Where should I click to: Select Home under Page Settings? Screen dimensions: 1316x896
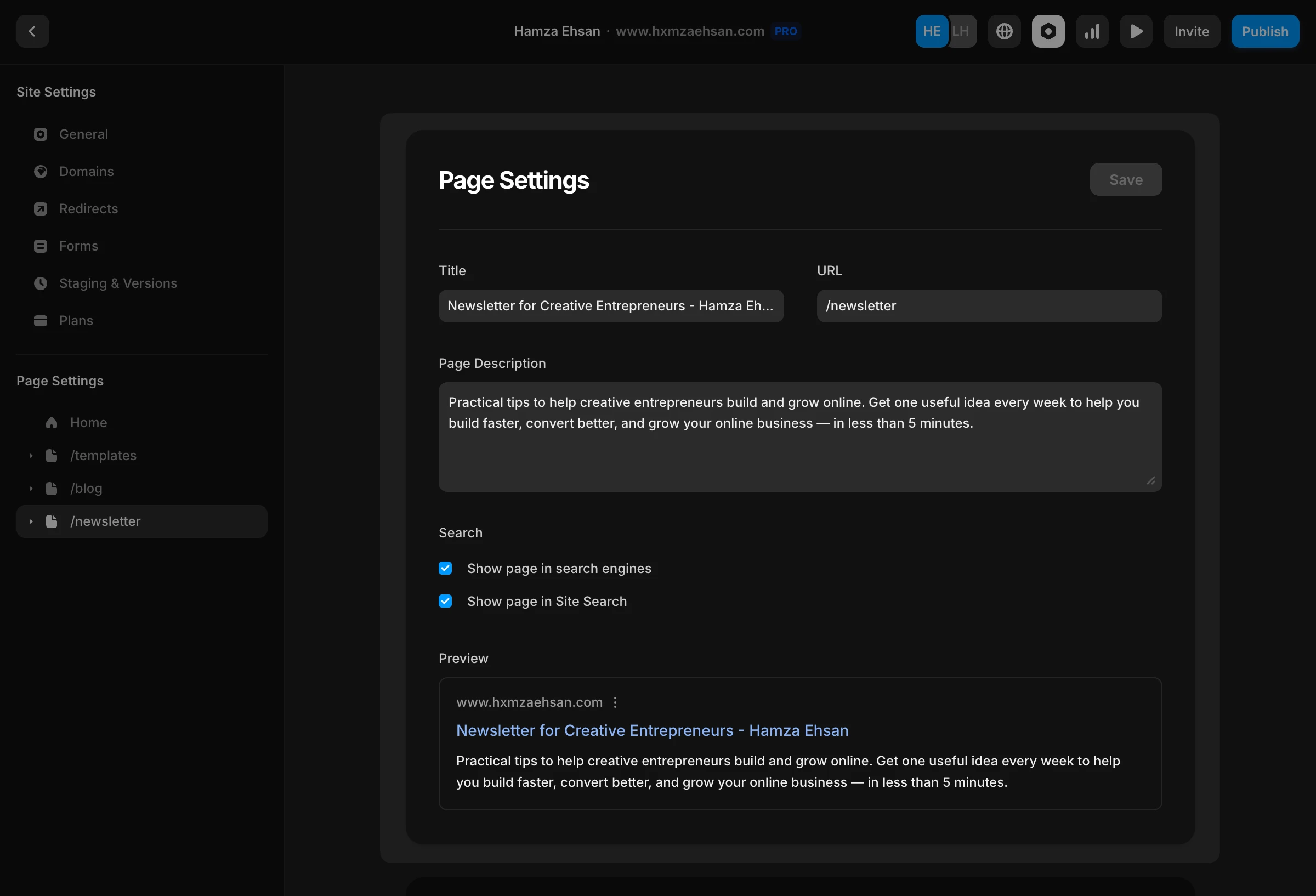coord(88,423)
